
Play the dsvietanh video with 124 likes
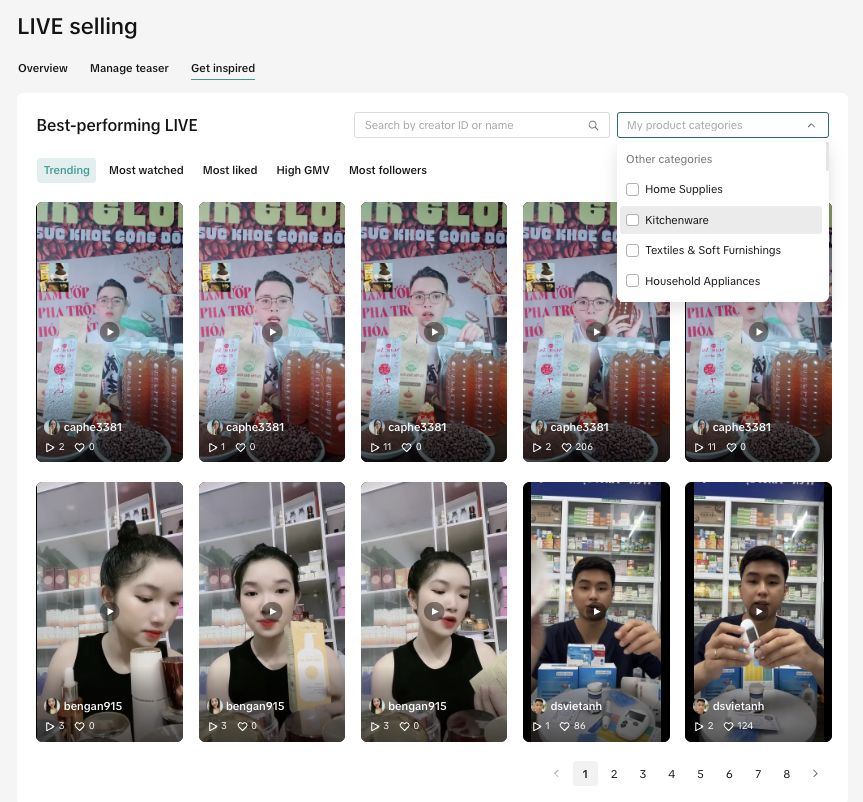758,612
